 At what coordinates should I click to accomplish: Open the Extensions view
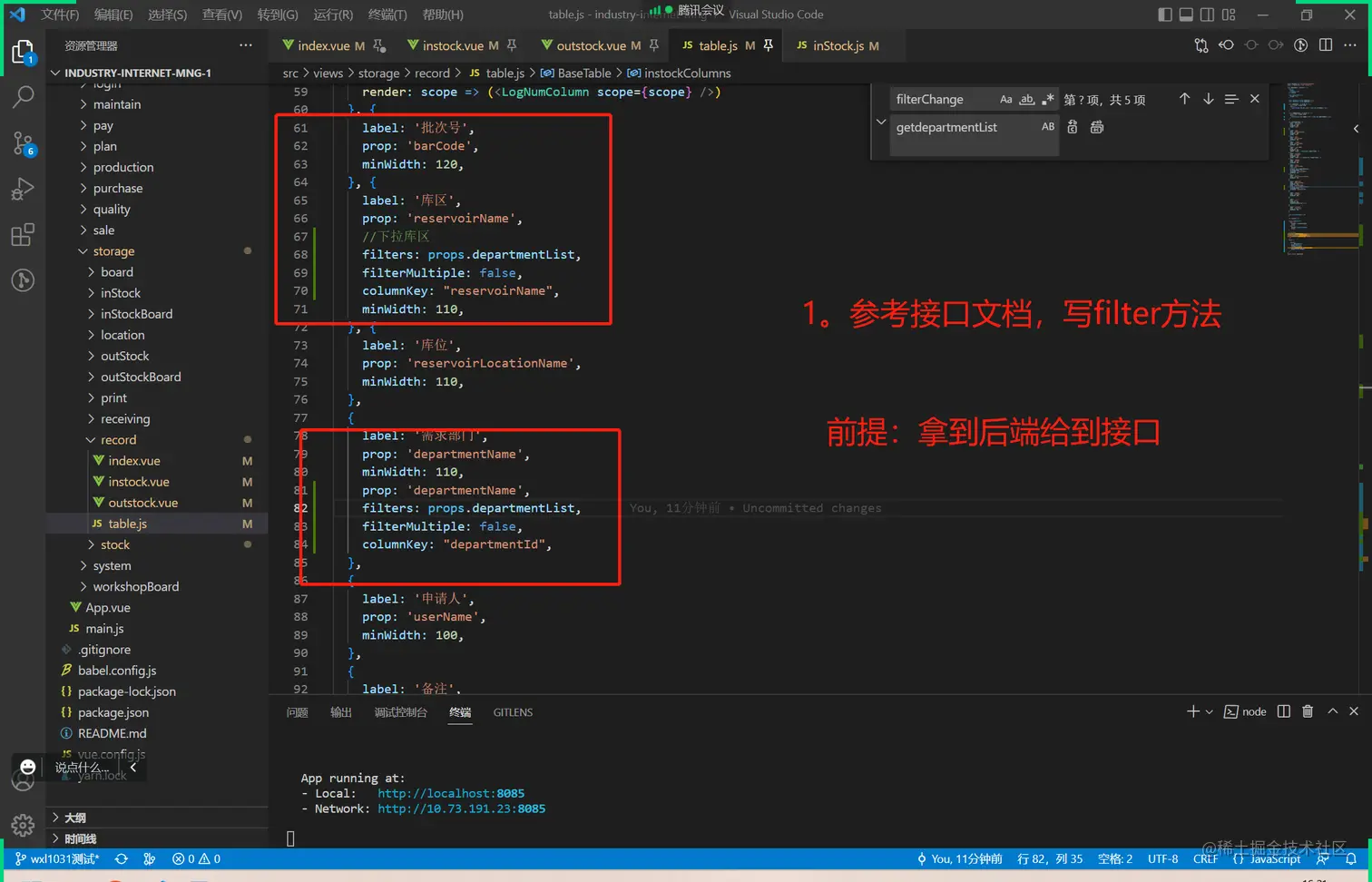click(x=23, y=234)
